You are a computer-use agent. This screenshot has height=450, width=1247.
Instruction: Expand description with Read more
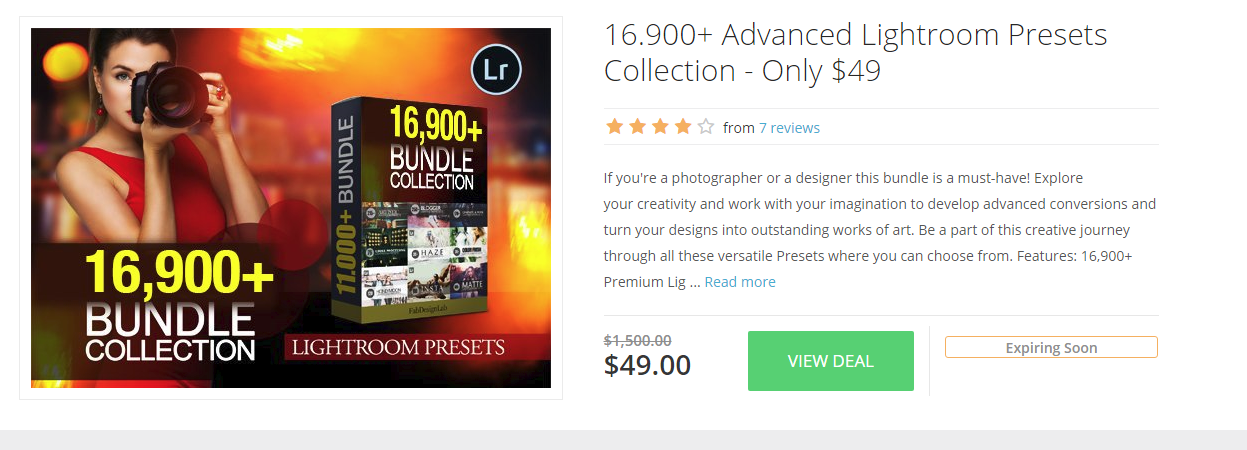click(740, 282)
